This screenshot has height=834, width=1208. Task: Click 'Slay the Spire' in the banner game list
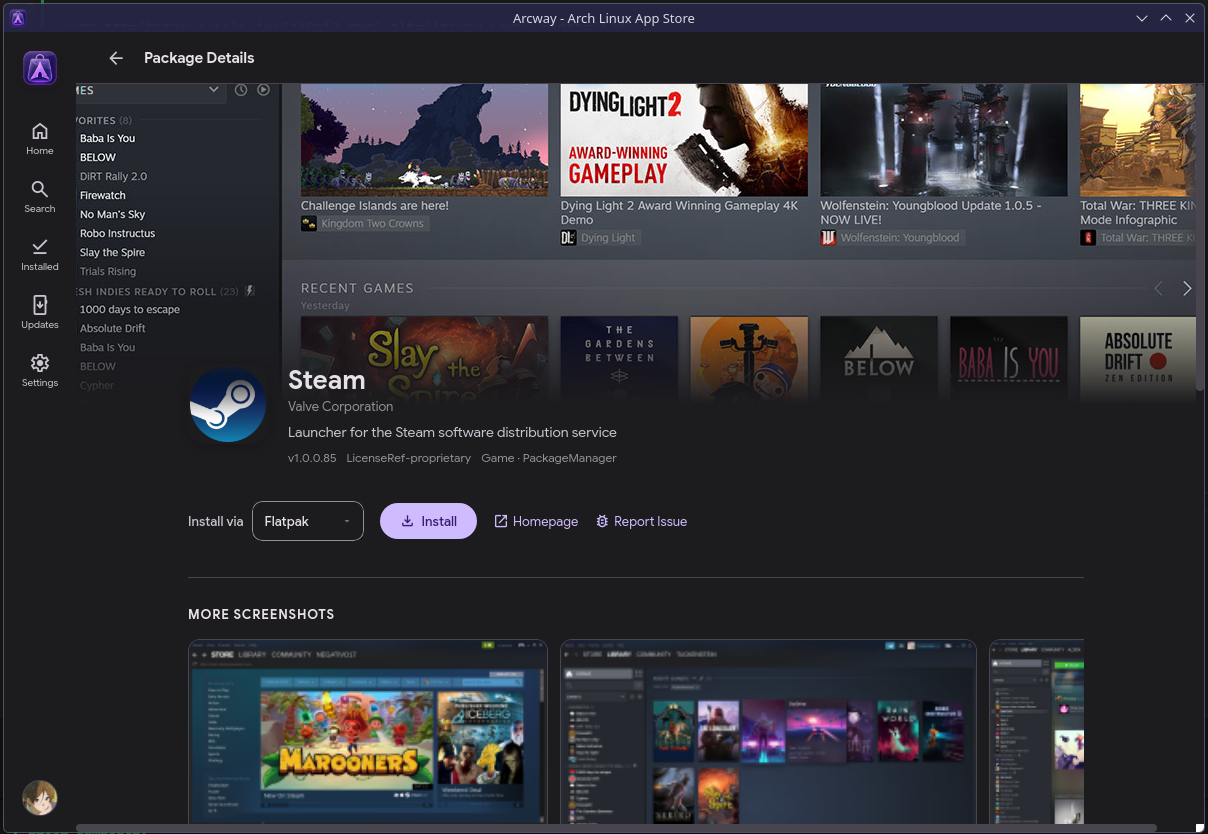coord(112,252)
